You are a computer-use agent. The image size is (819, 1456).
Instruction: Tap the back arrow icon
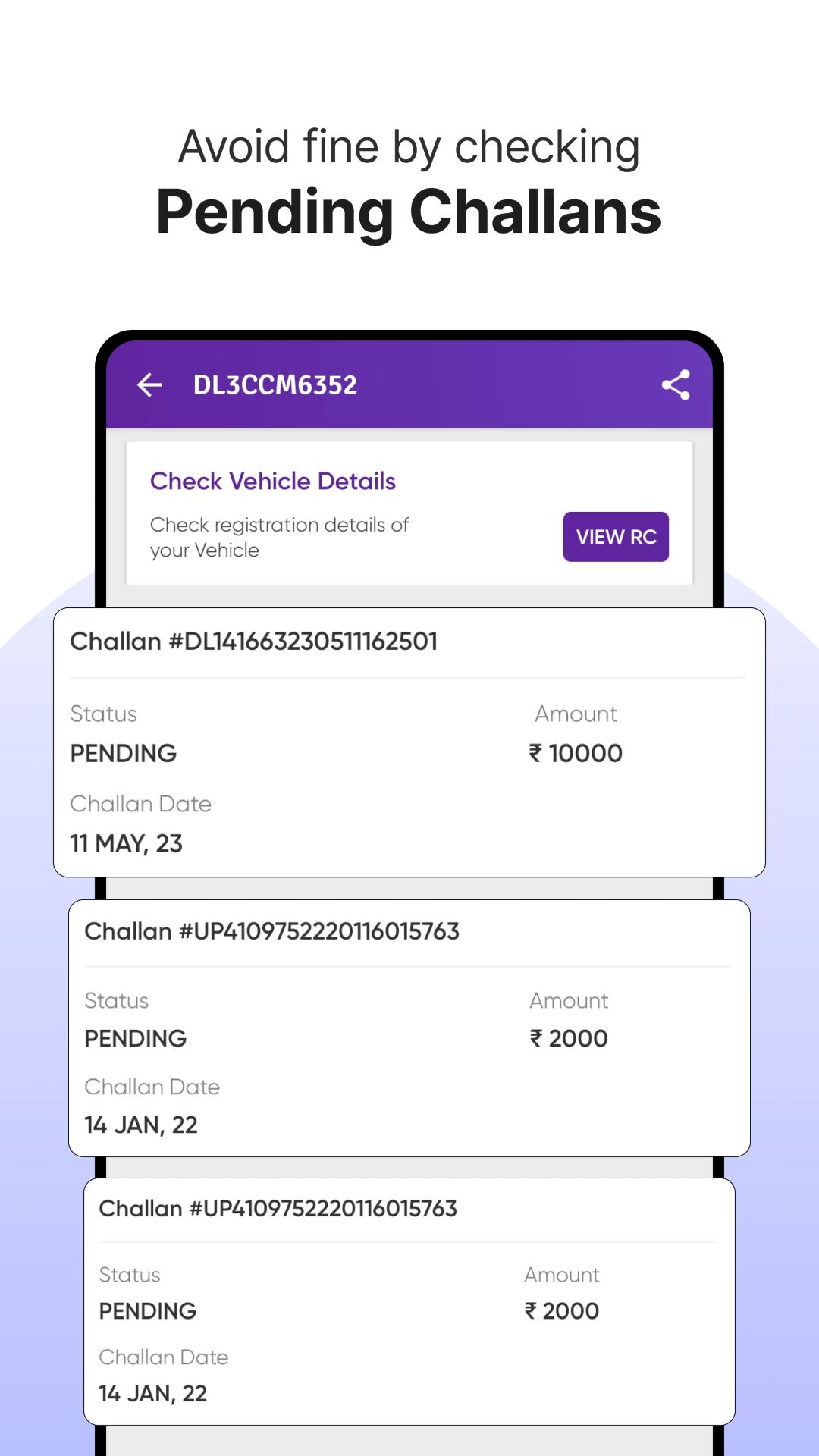pos(149,385)
